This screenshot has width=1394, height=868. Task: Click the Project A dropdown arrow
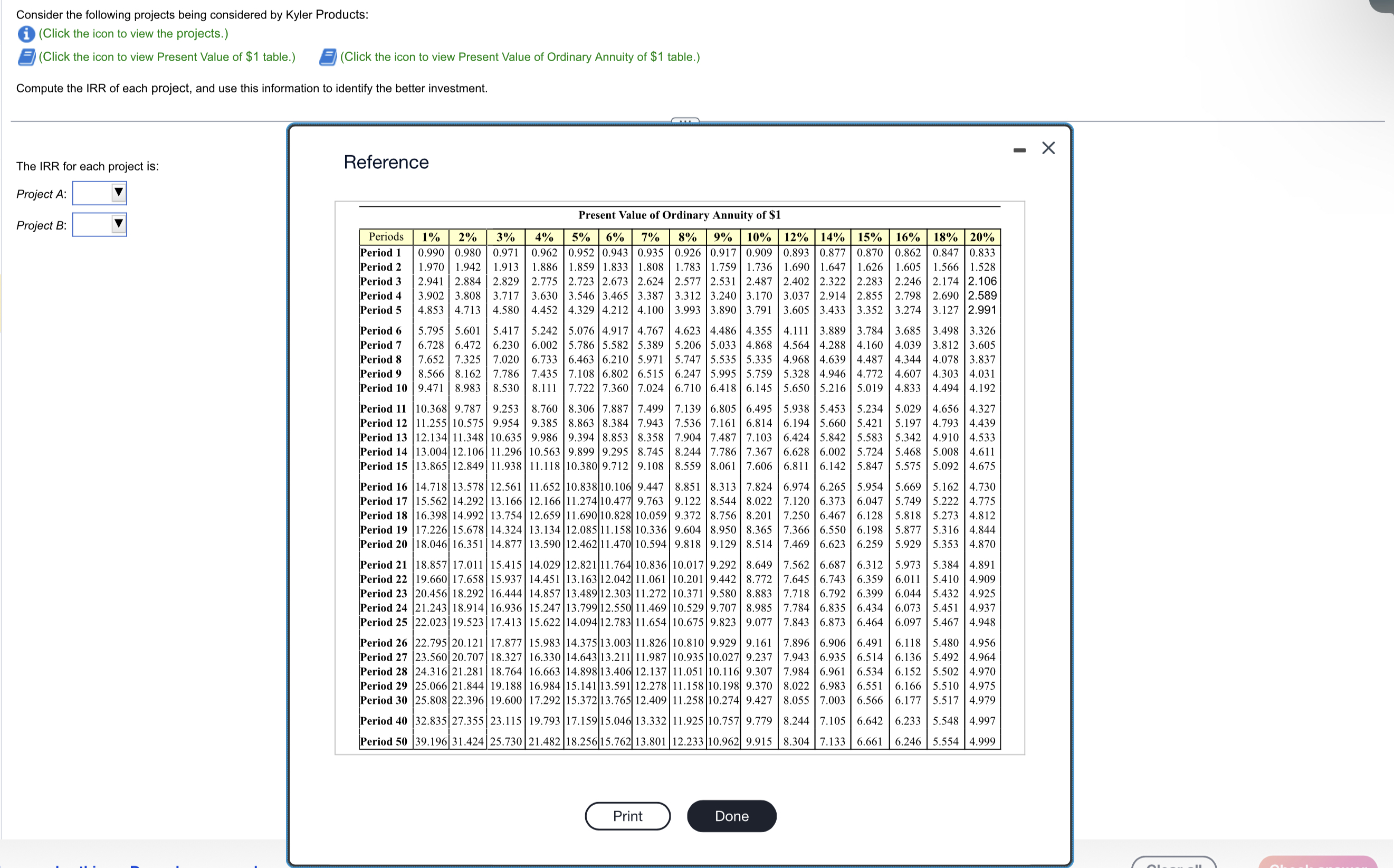(x=118, y=192)
